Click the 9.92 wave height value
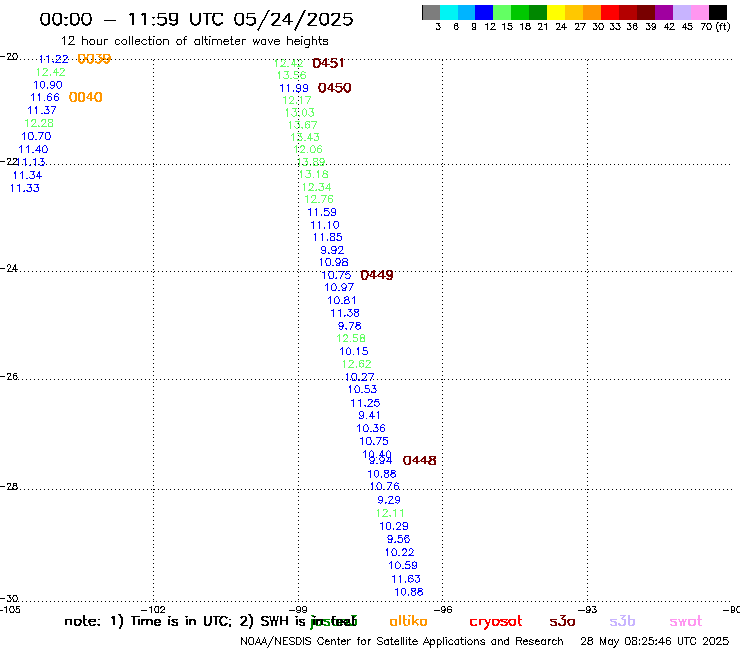 pos(332,250)
